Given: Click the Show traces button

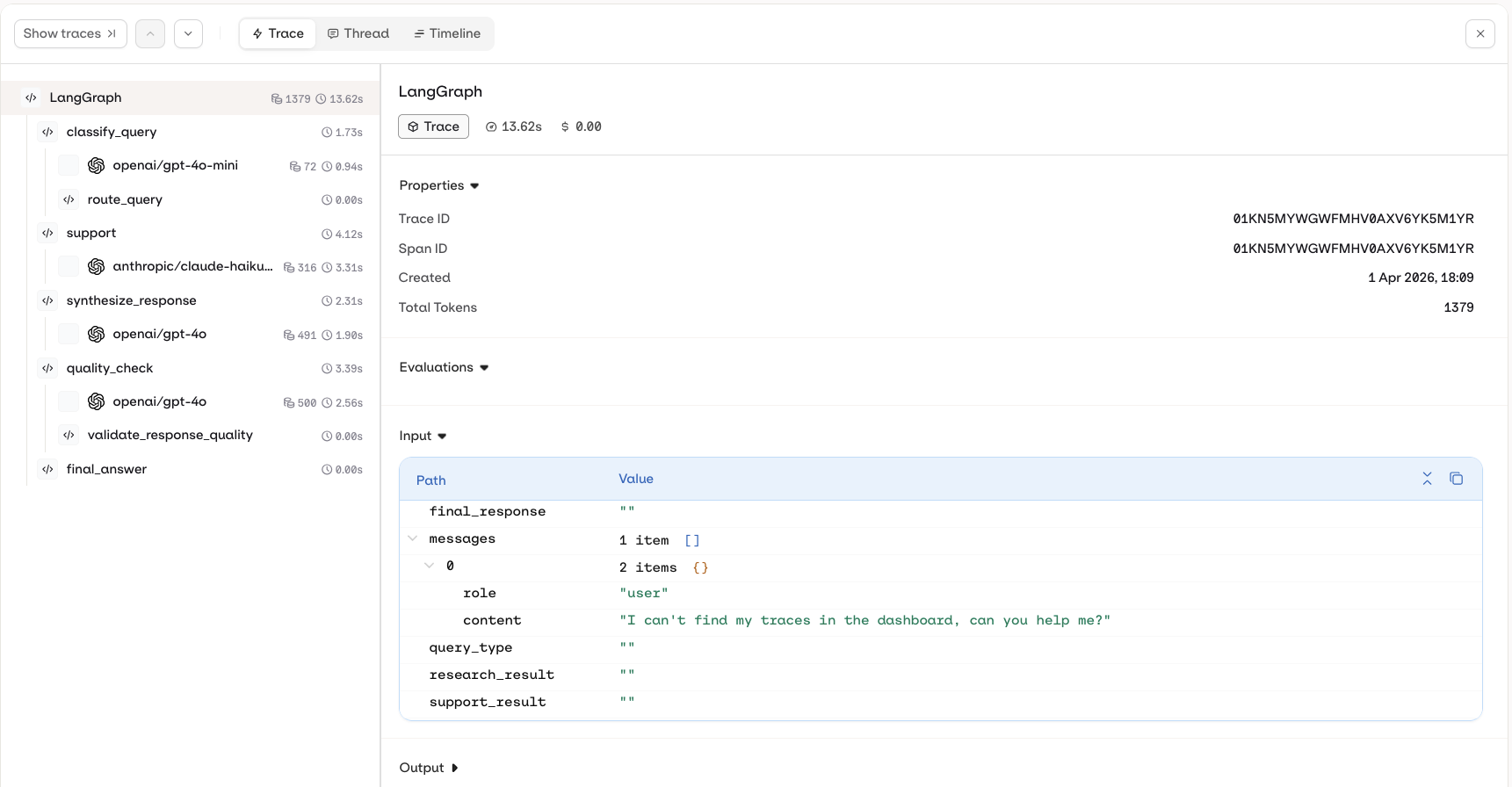Looking at the screenshot, I should (x=70, y=33).
